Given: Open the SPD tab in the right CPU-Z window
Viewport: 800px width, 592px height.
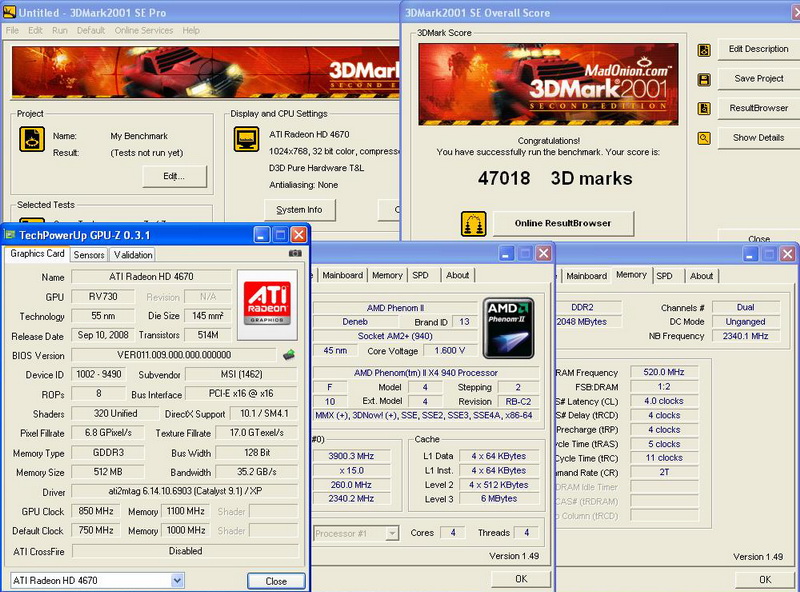Looking at the screenshot, I should [x=664, y=276].
